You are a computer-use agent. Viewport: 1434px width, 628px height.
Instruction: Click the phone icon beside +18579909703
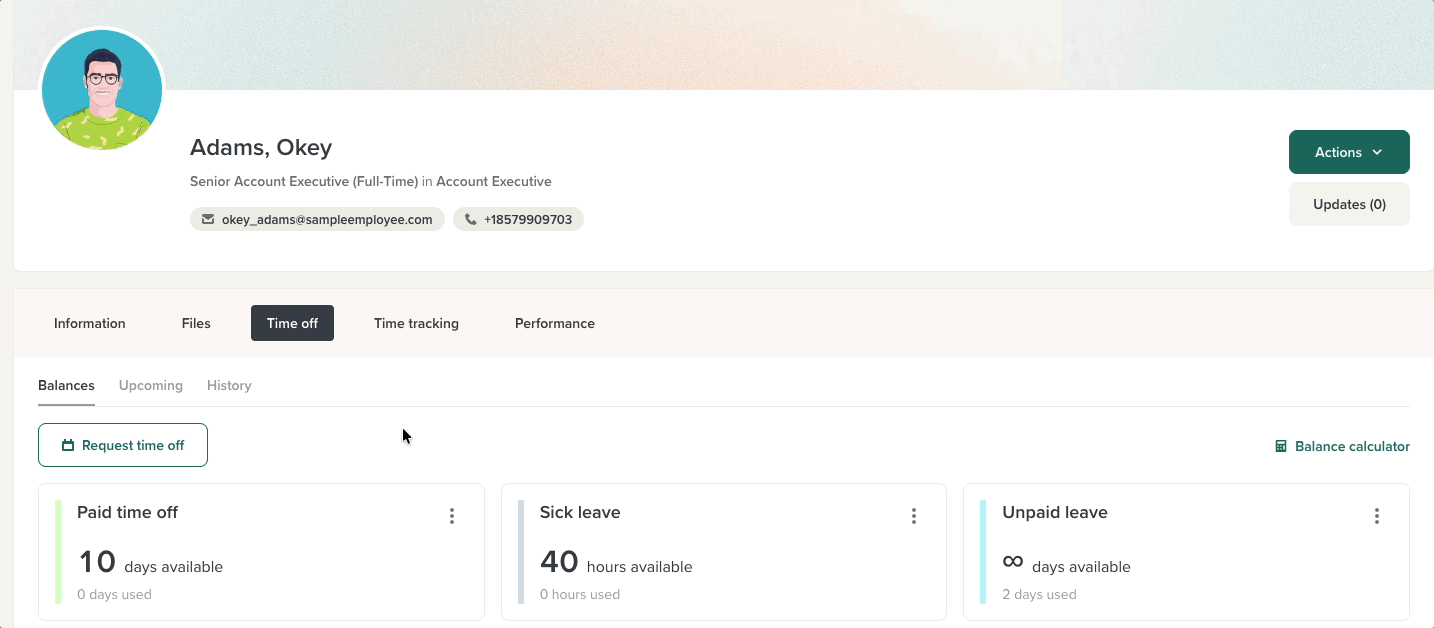click(x=471, y=219)
